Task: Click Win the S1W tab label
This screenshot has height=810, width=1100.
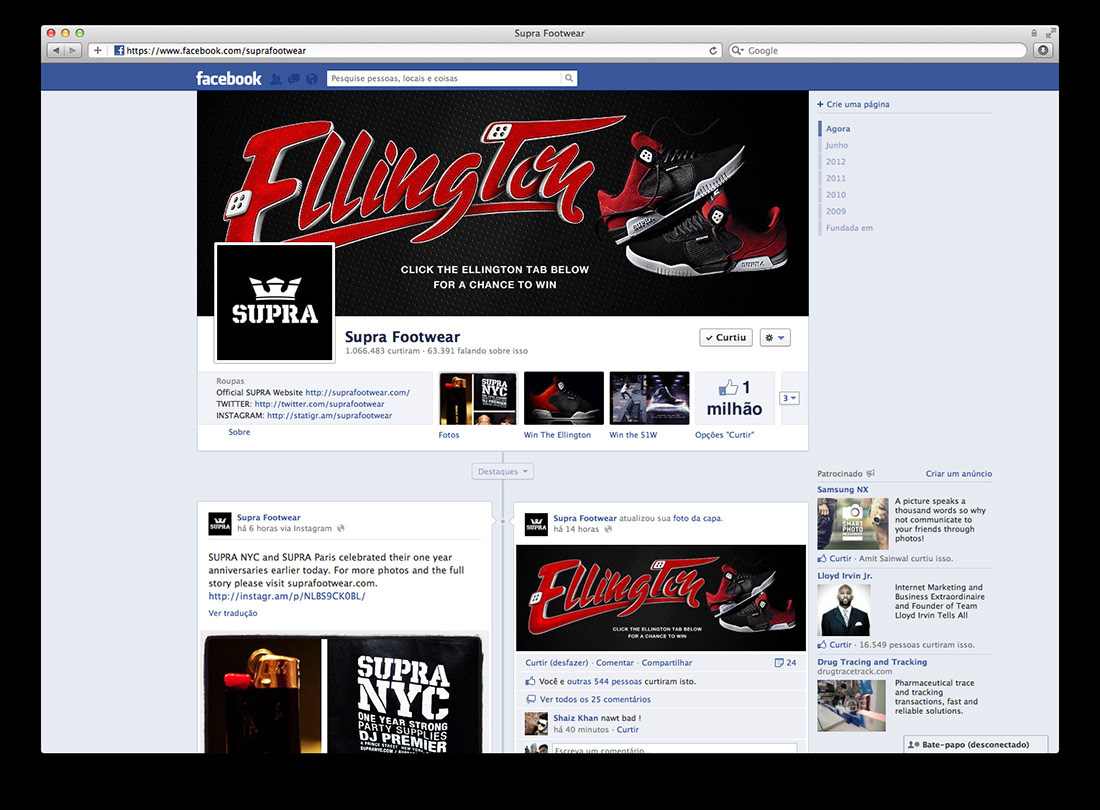Action: [x=633, y=435]
